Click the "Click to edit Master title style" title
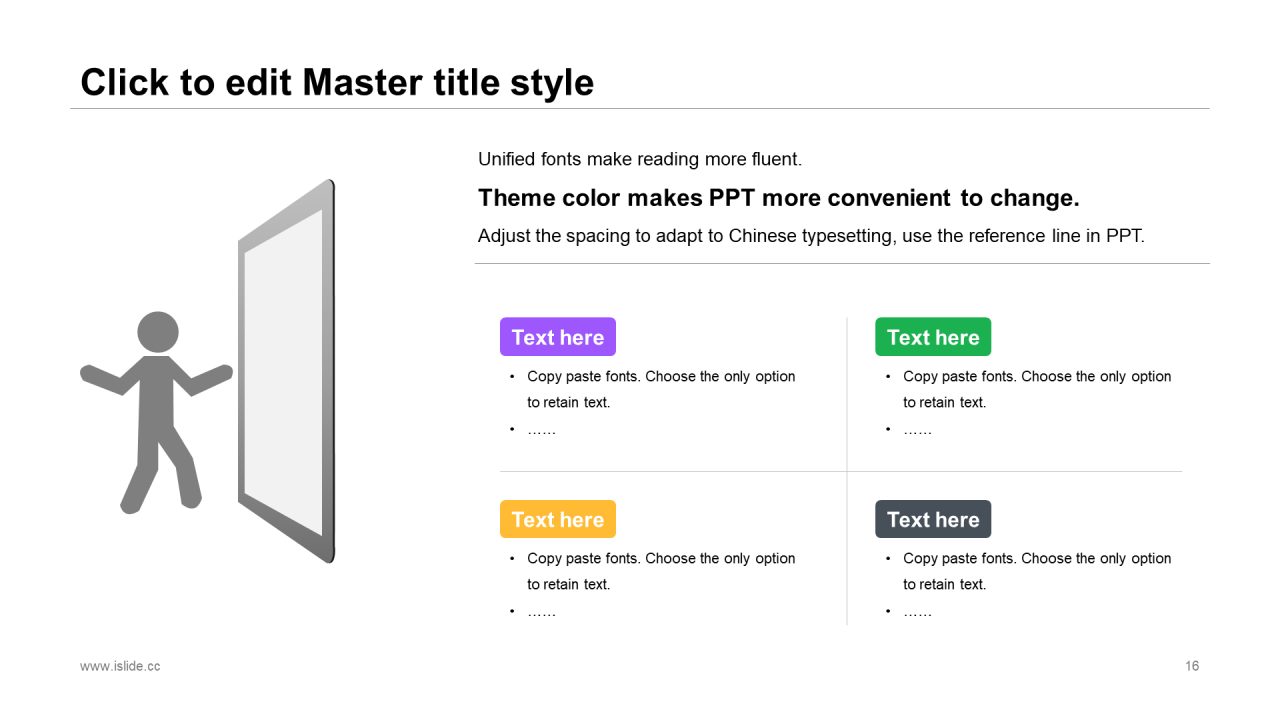This screenshot has width=1280, height=720. click(337, 82)
